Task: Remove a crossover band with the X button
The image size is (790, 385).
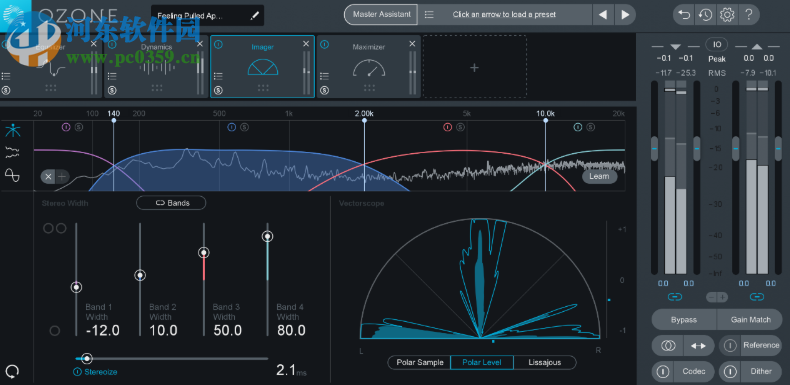Action: [48, 176]
